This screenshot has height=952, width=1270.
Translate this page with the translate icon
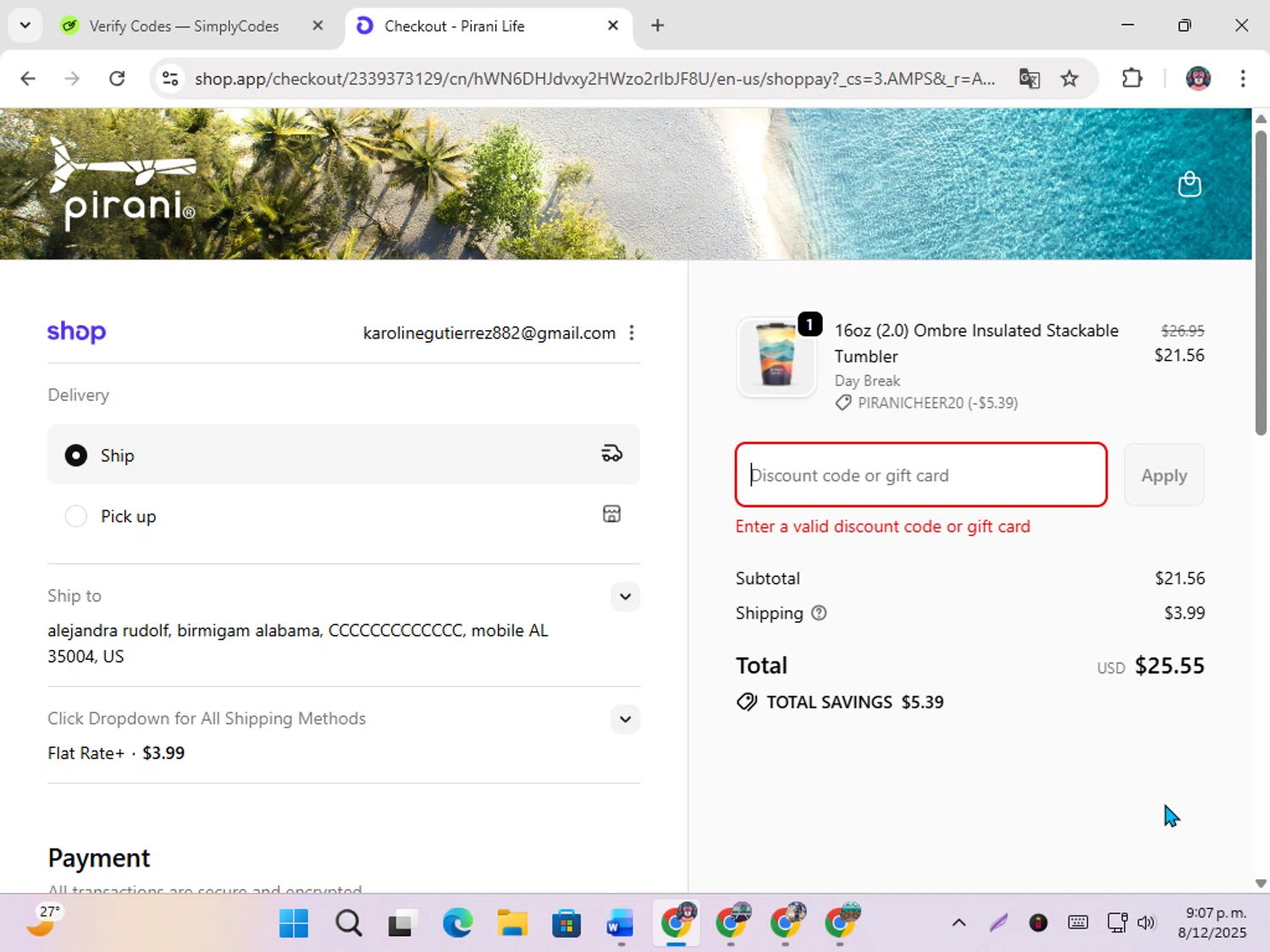(x=1030, y=79)
